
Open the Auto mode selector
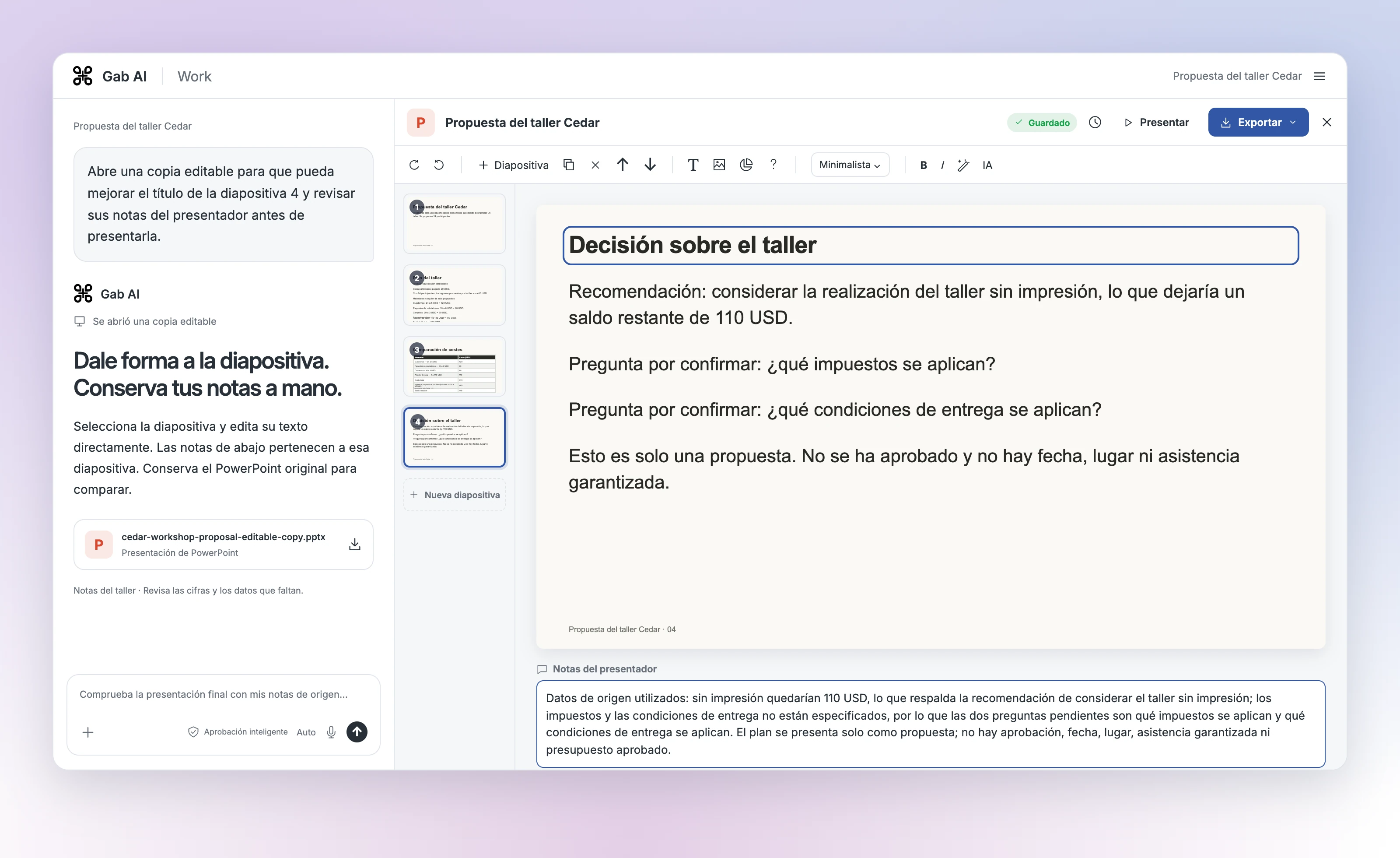[x=306, y=732]
